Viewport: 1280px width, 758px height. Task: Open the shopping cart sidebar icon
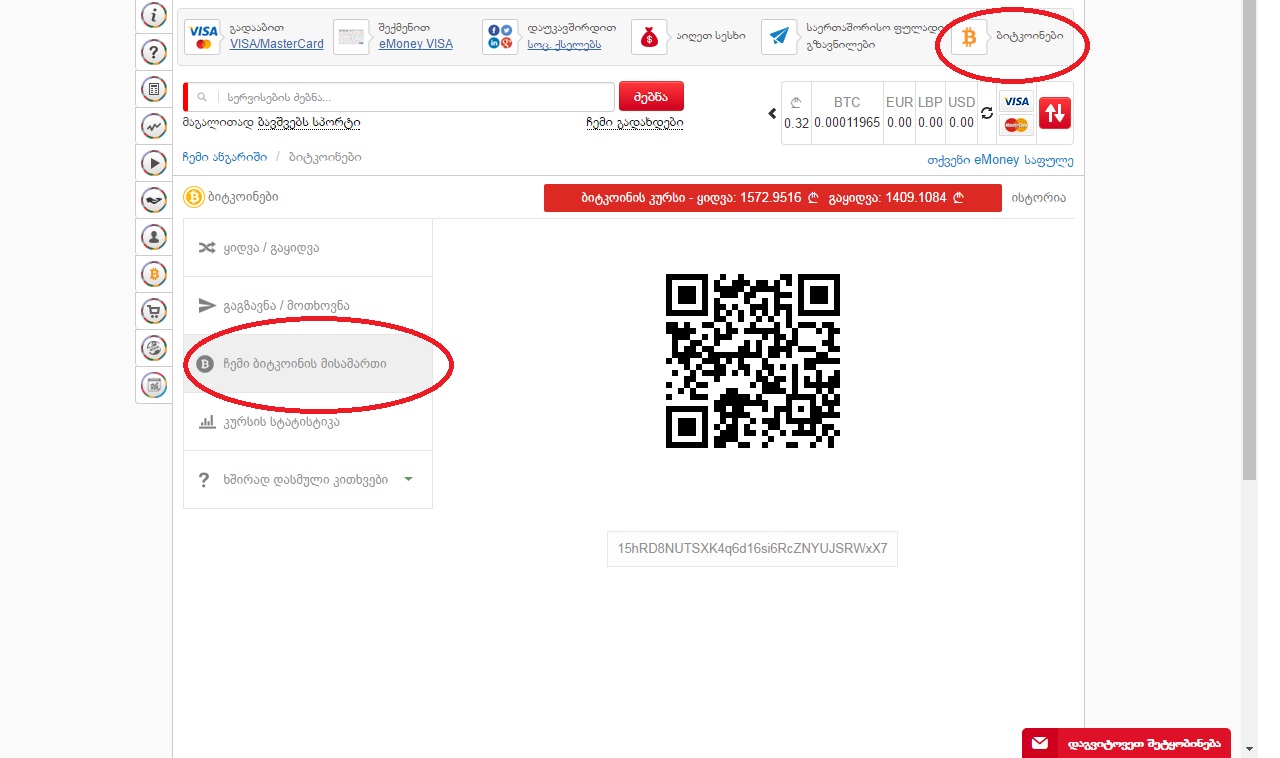coord(153,310)
